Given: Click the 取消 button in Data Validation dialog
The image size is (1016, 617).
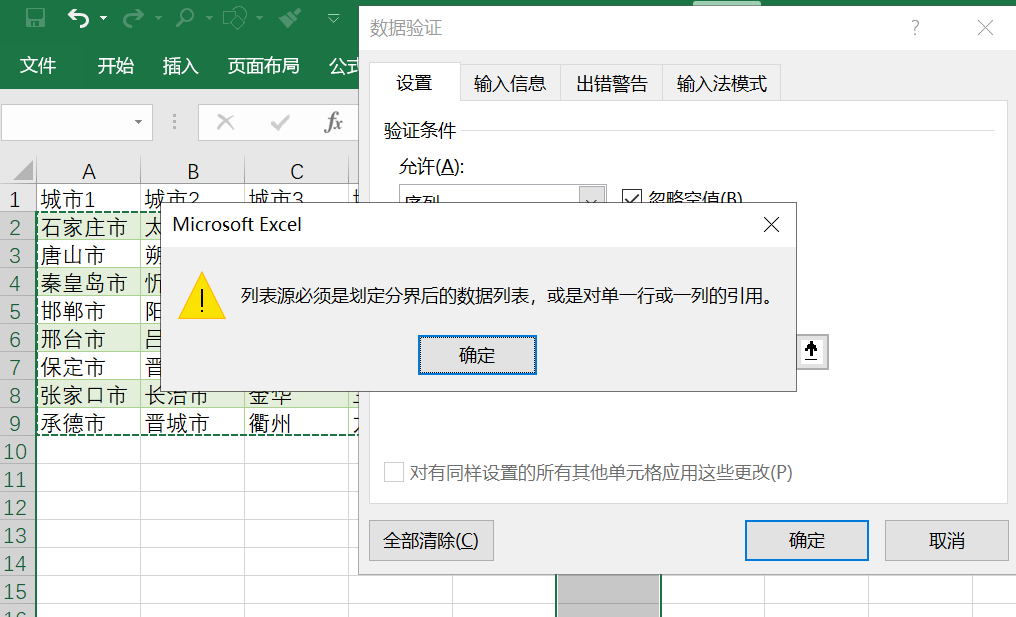Looking at the screenshot, I should pyautogui.click(x=946, y=540).
